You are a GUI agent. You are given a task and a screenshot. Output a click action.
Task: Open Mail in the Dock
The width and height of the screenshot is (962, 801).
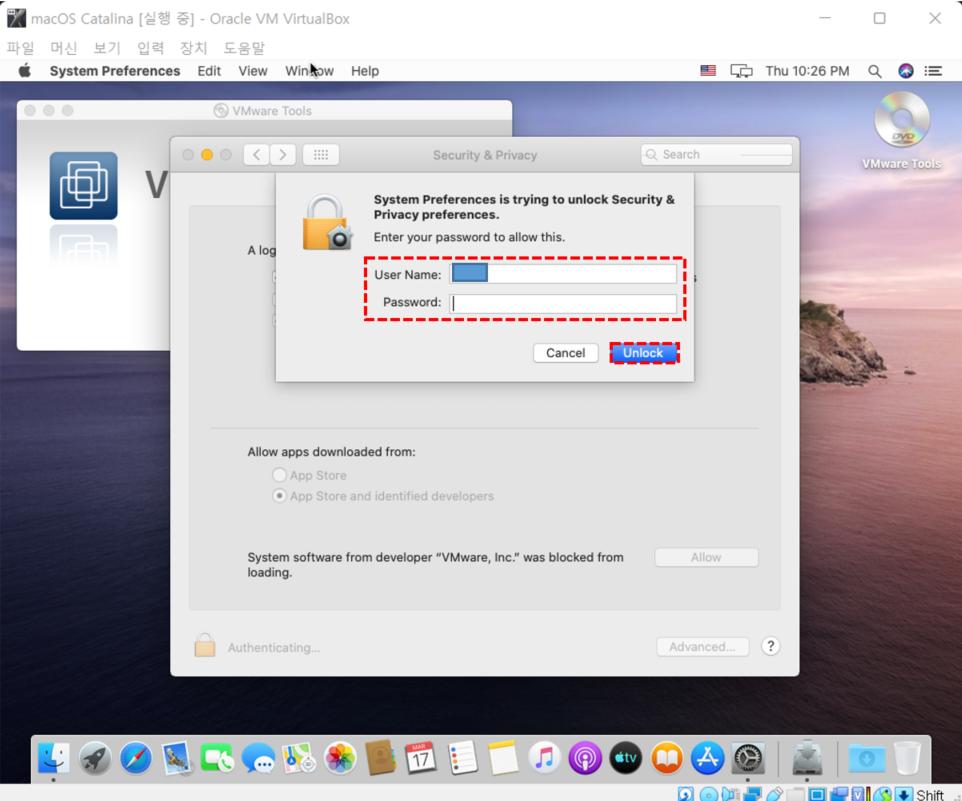pyautogui.click(x=177, y=758)
